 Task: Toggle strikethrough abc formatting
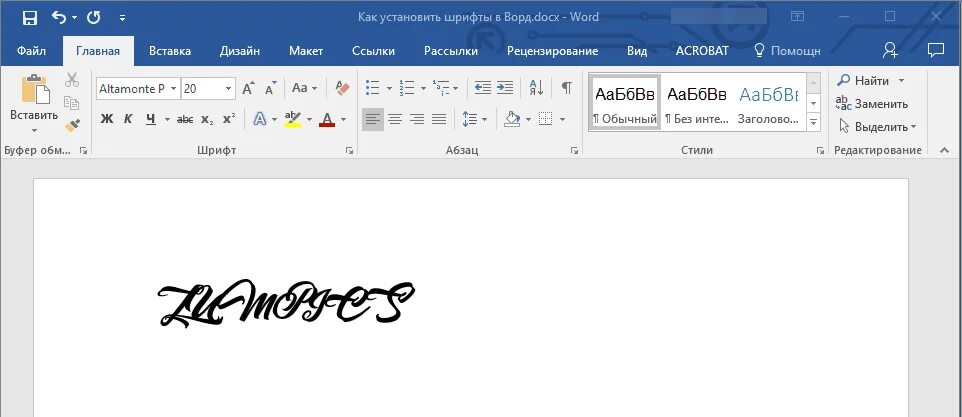click(185, 119)
